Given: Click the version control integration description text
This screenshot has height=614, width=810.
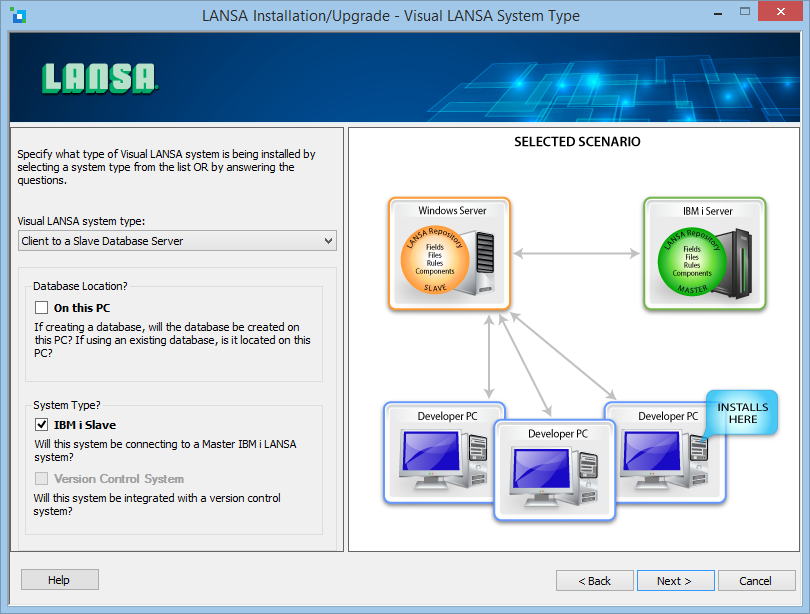Looking at the screenshot, I should coord(157,505).
